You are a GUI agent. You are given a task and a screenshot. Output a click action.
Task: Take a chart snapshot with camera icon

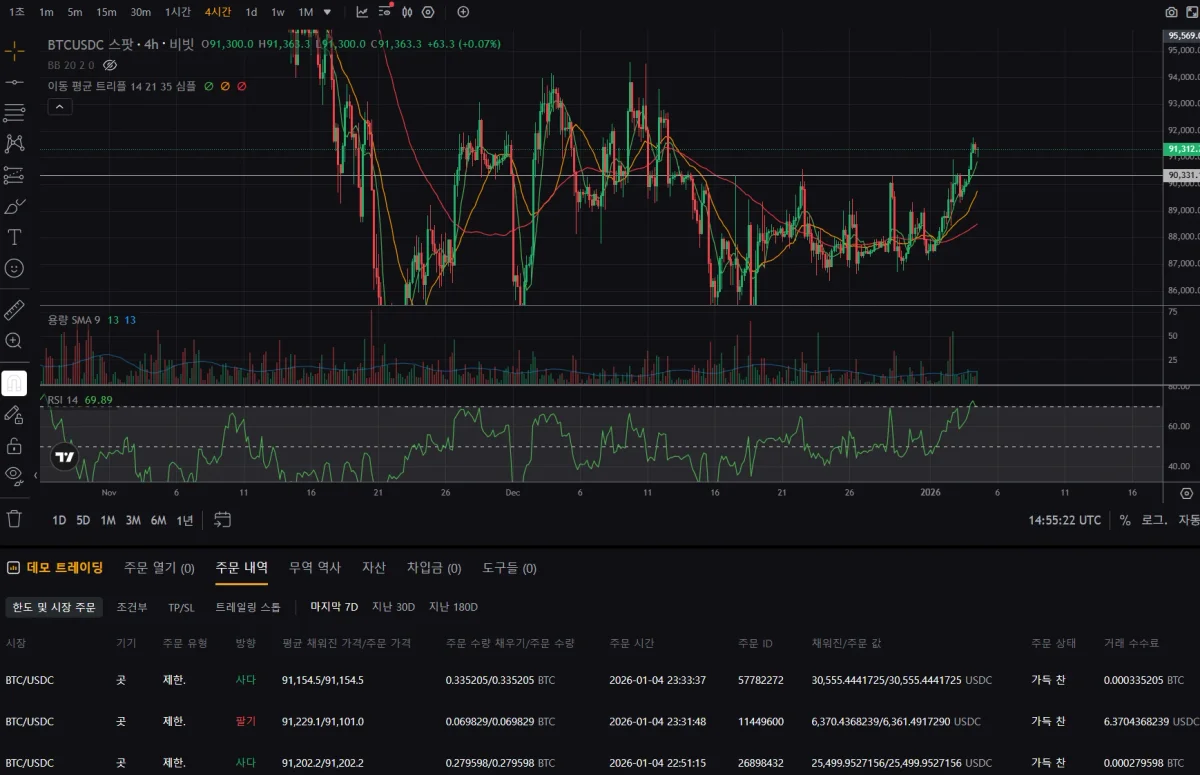(x=1171, y=12)
